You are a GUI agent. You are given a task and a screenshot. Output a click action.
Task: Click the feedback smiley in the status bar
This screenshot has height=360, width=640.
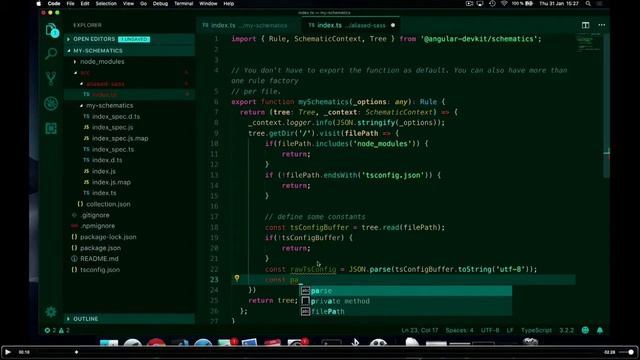tap(585, 330)
